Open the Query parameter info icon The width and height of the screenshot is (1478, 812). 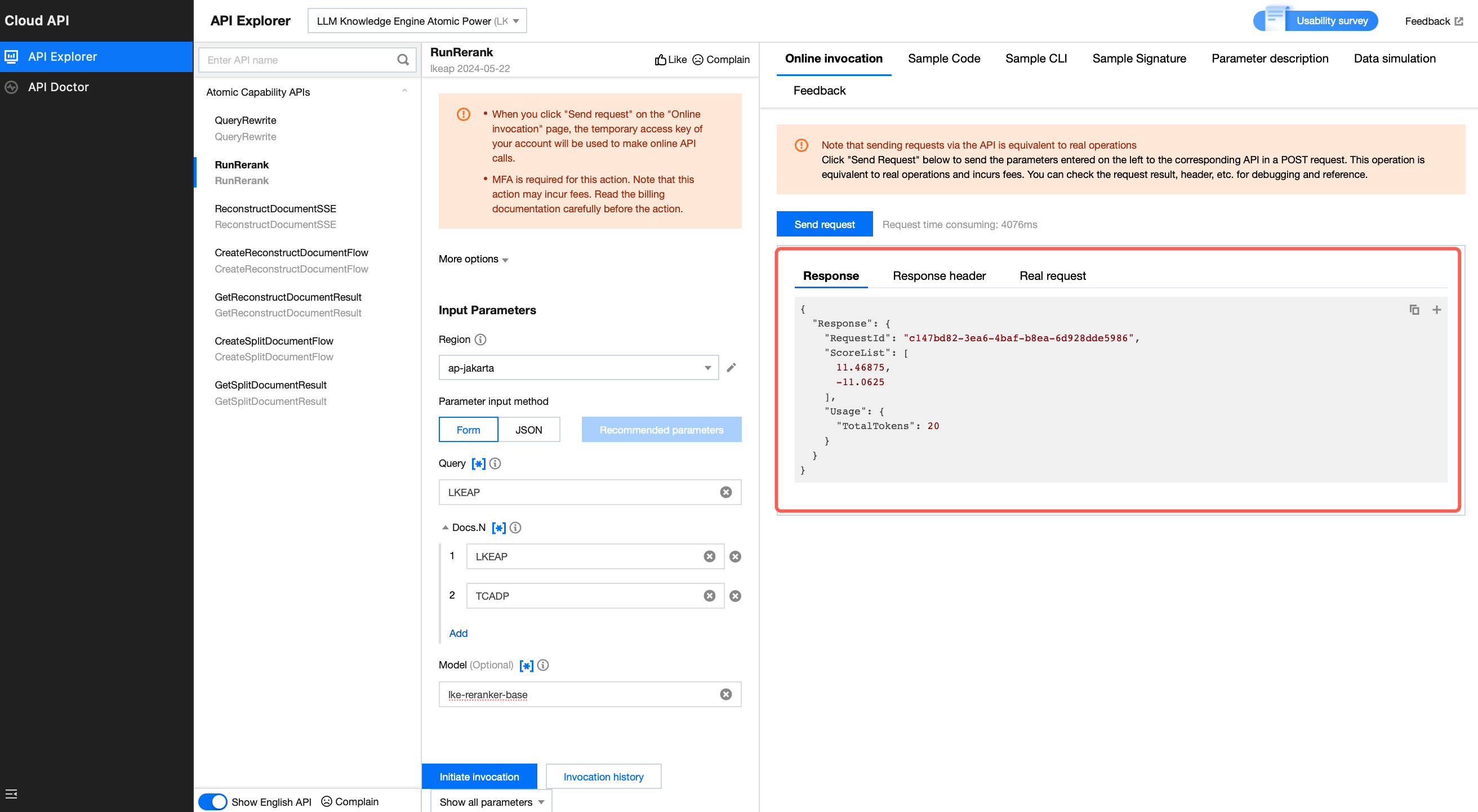point(495,463)
